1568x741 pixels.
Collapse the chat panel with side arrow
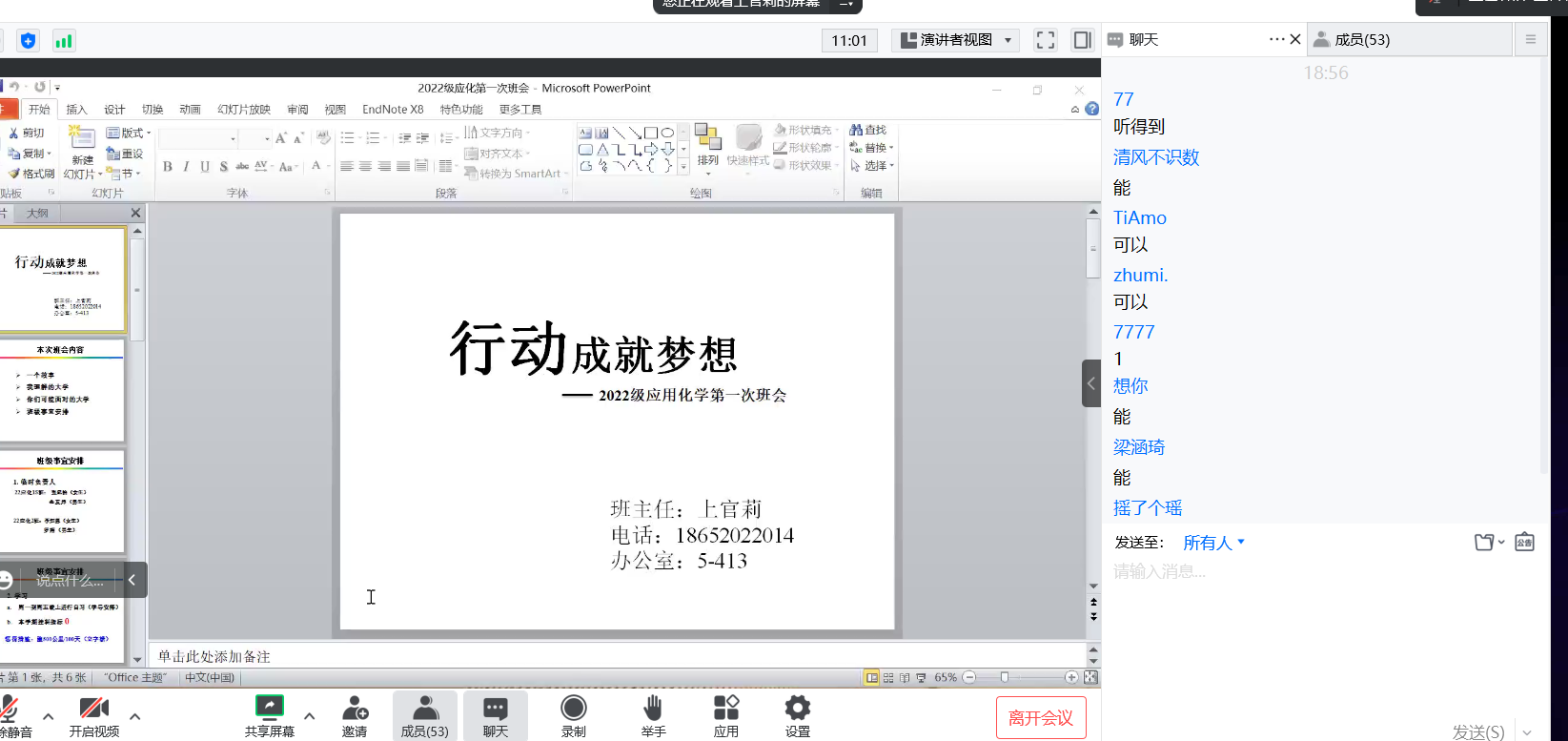tap(1091, 383)
